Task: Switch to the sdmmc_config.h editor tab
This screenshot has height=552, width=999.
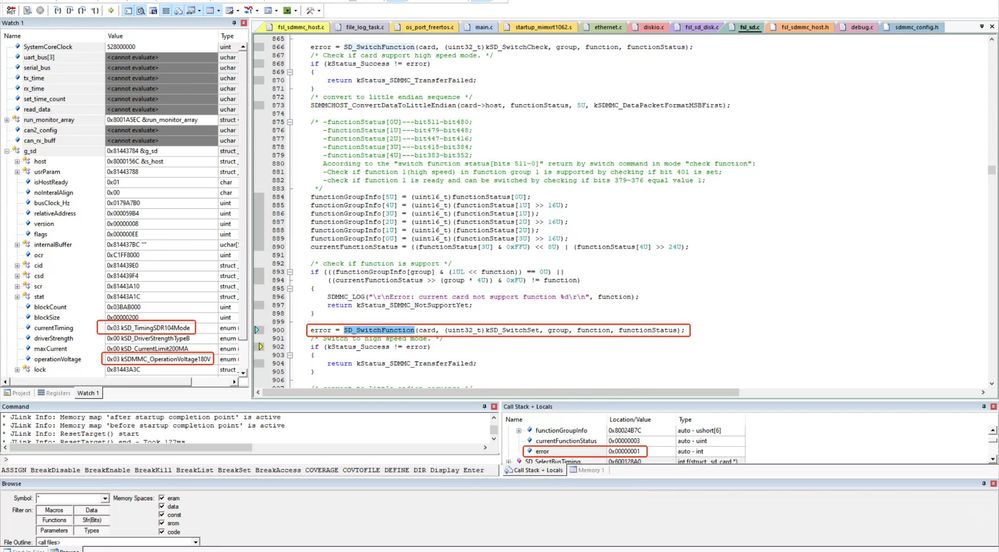Action: (916, 27)
